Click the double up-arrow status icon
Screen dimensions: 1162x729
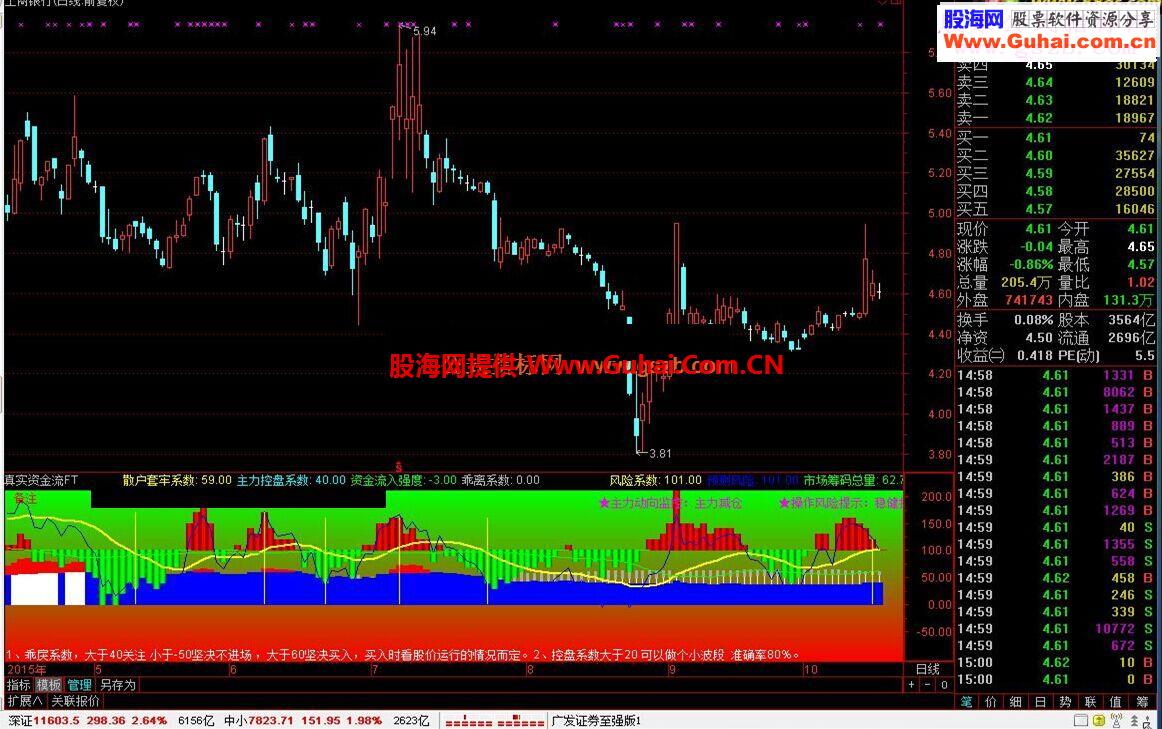(x=1133, y=720)
